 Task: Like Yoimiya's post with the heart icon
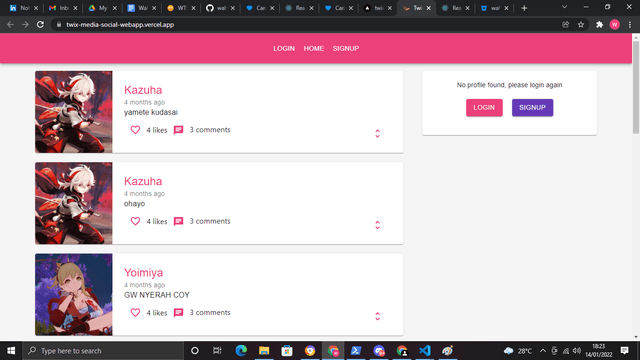[x=135, y=313]
